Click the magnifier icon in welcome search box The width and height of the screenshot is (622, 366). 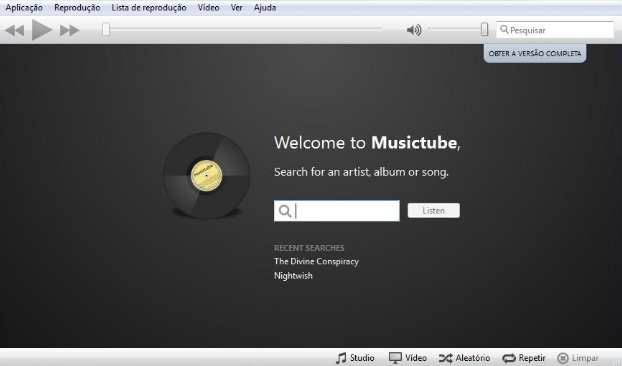[x=284, y=211]
